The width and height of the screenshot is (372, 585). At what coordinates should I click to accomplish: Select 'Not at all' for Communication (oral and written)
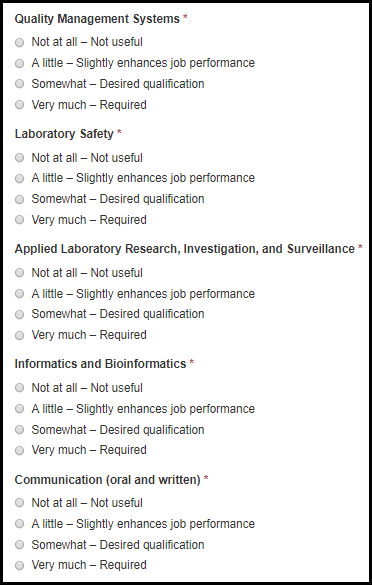click(19, 503)
